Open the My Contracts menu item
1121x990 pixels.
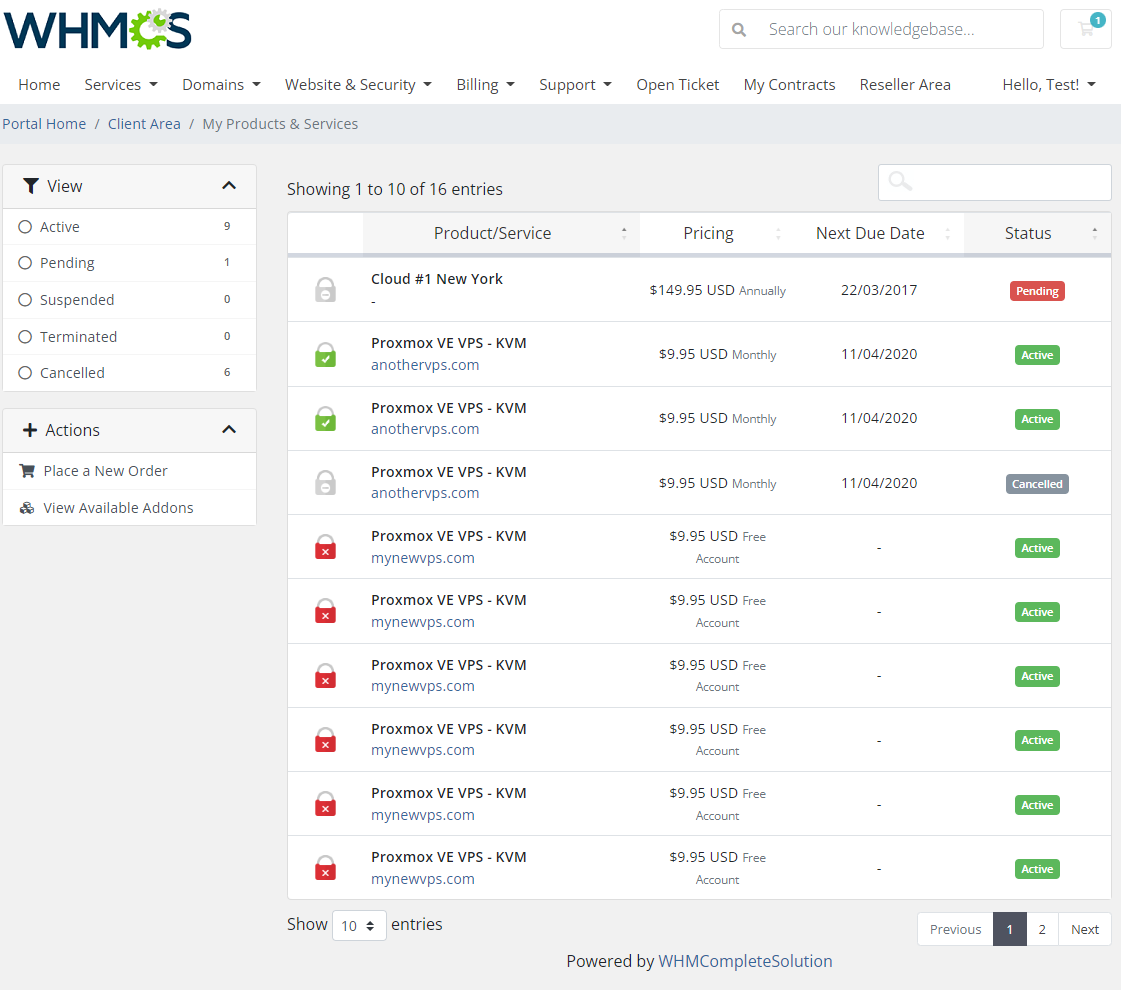(x=789, y=84)
